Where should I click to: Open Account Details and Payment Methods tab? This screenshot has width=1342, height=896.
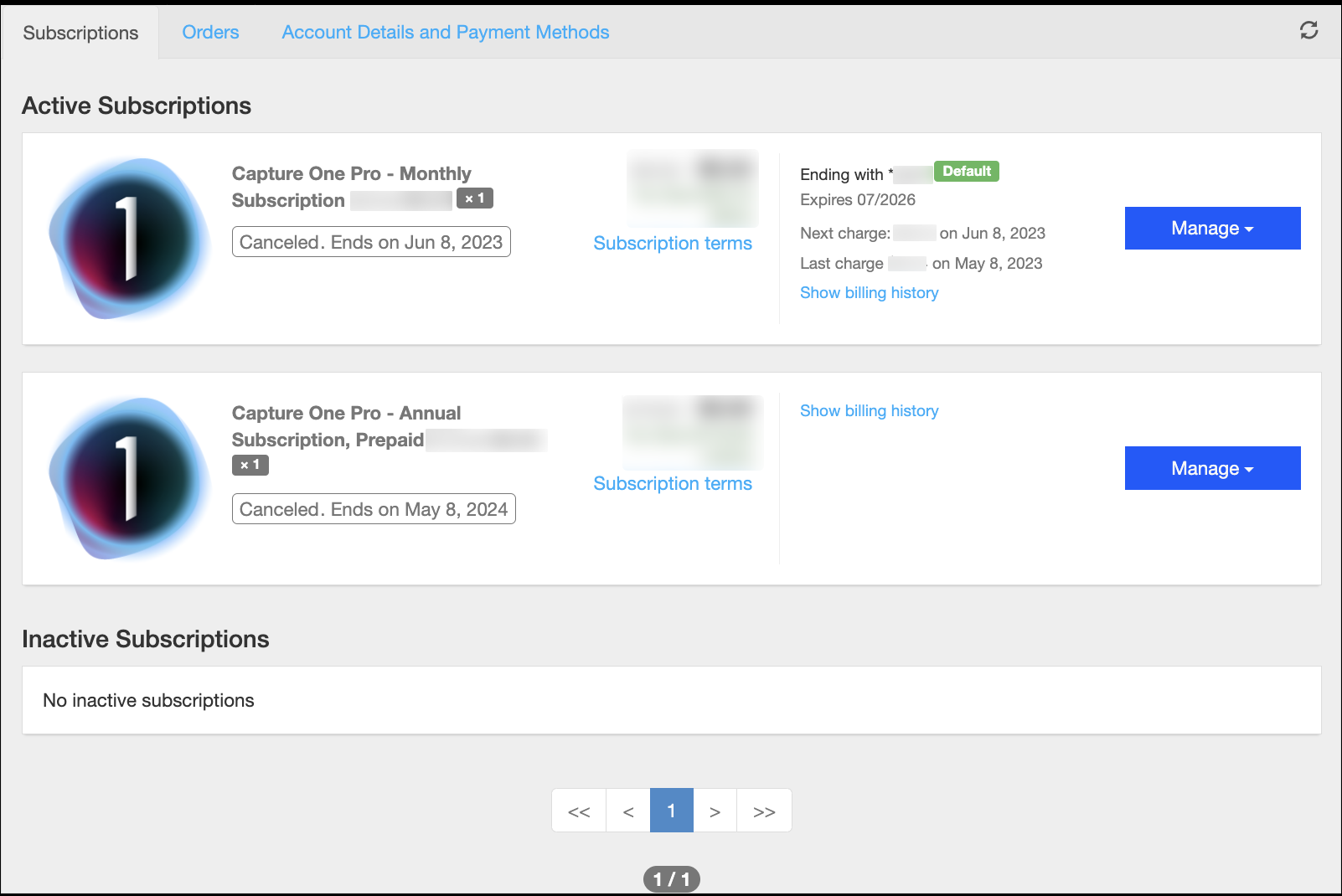click(x=446, y=32)
